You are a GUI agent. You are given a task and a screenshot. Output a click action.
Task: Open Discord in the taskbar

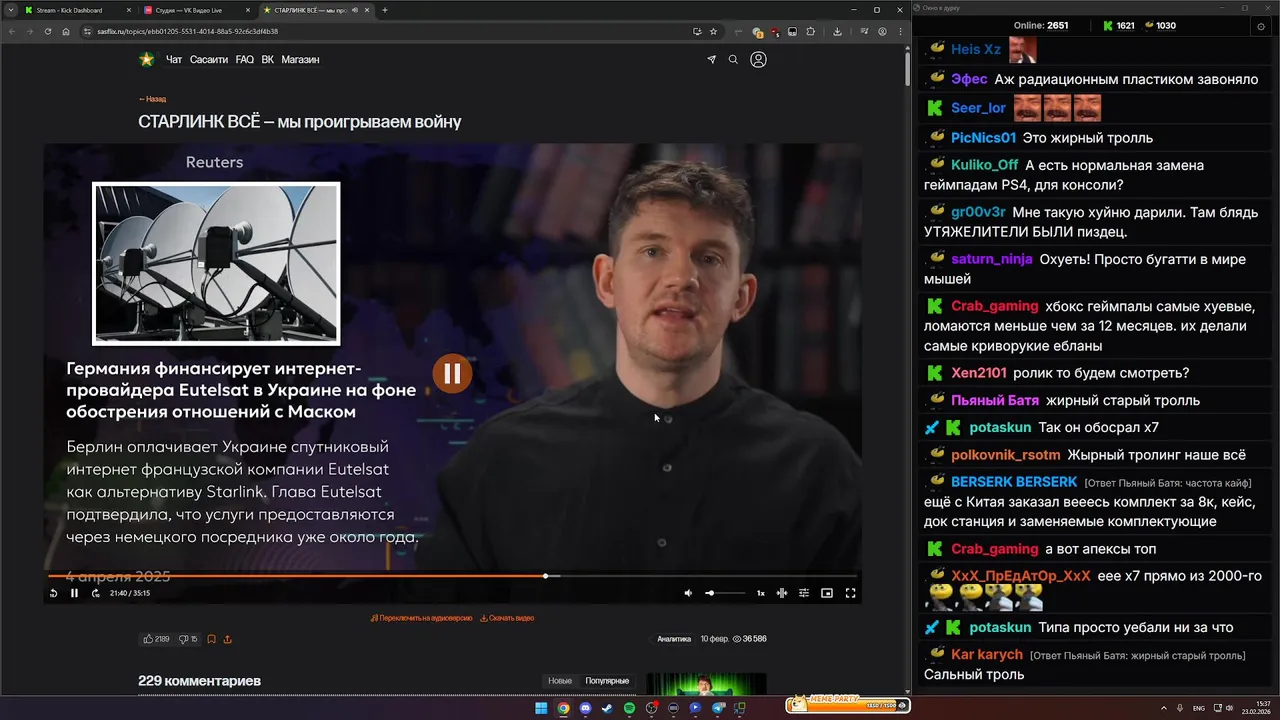click(x=585, y=708)
